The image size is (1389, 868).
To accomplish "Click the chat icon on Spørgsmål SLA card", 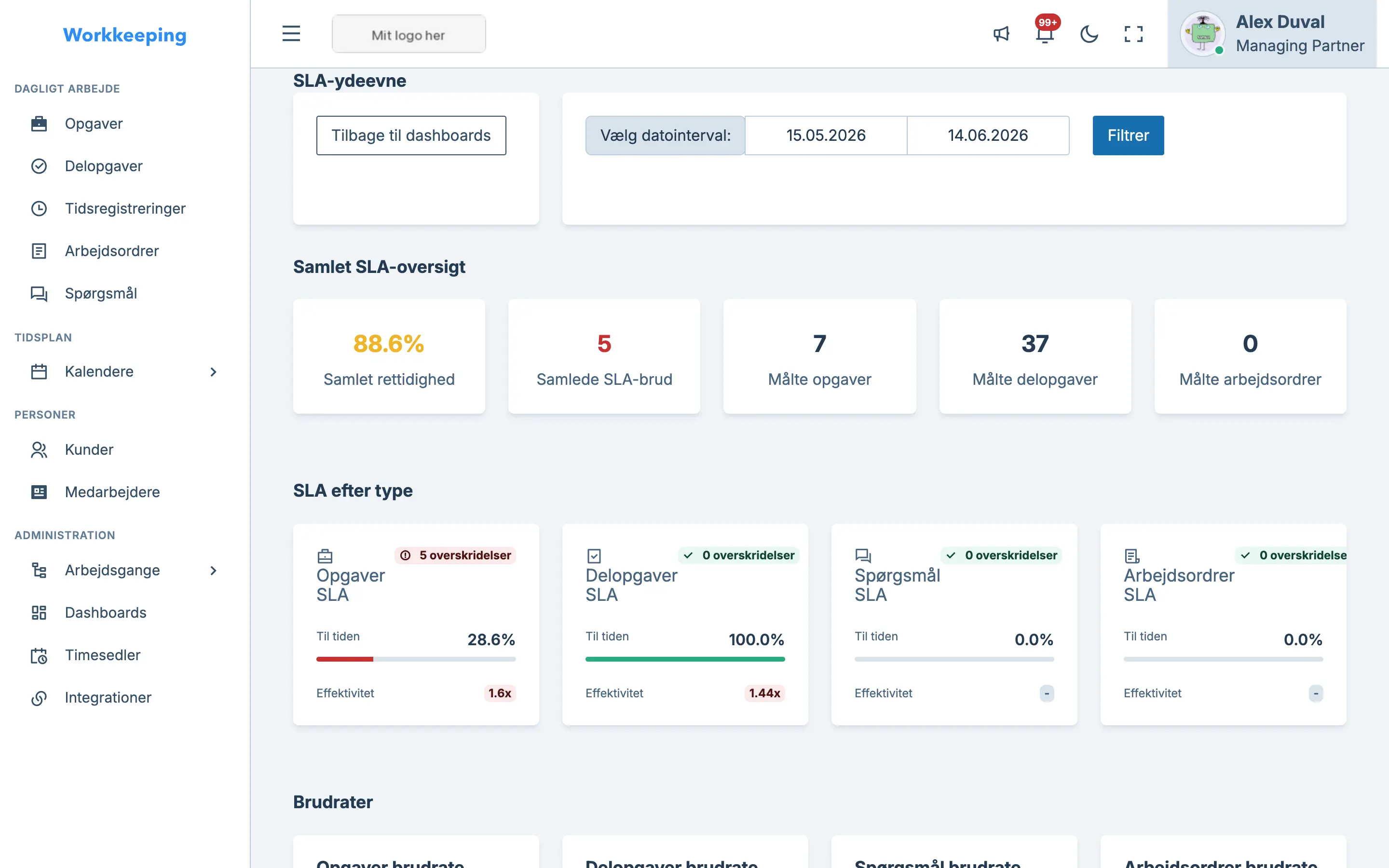I will 863,556.
